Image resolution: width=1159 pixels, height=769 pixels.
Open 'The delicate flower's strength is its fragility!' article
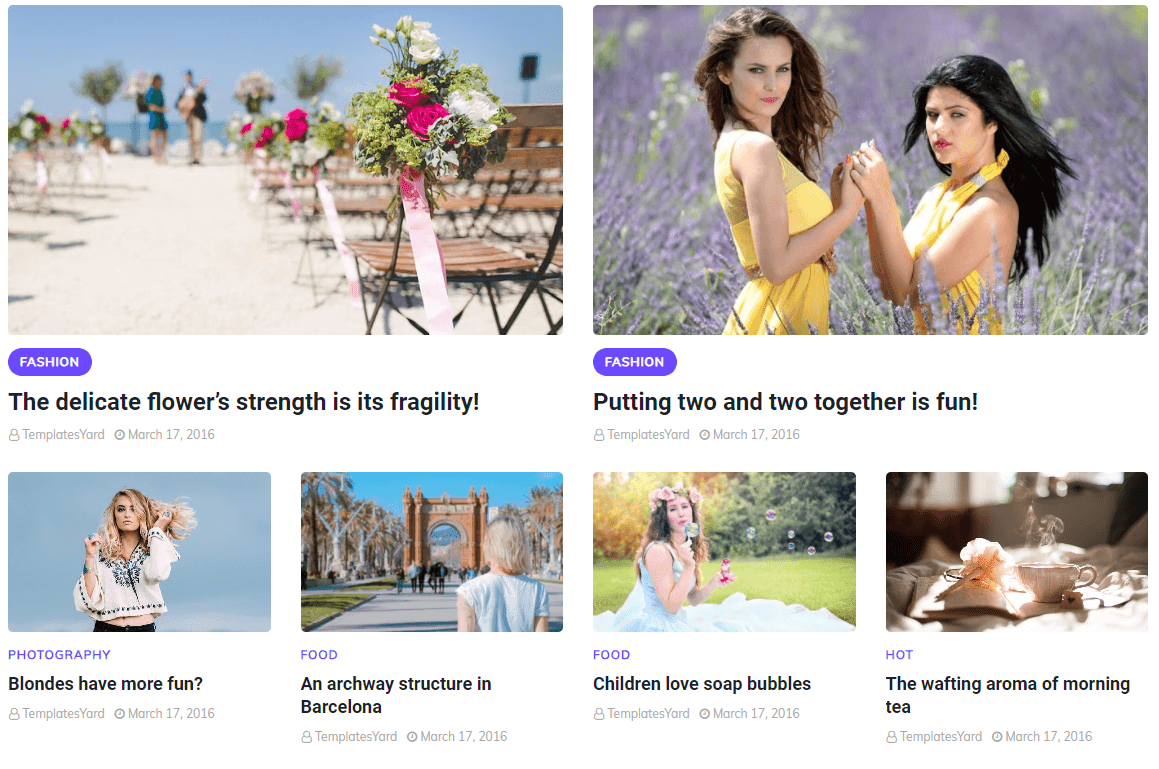(x=244, y=402)
